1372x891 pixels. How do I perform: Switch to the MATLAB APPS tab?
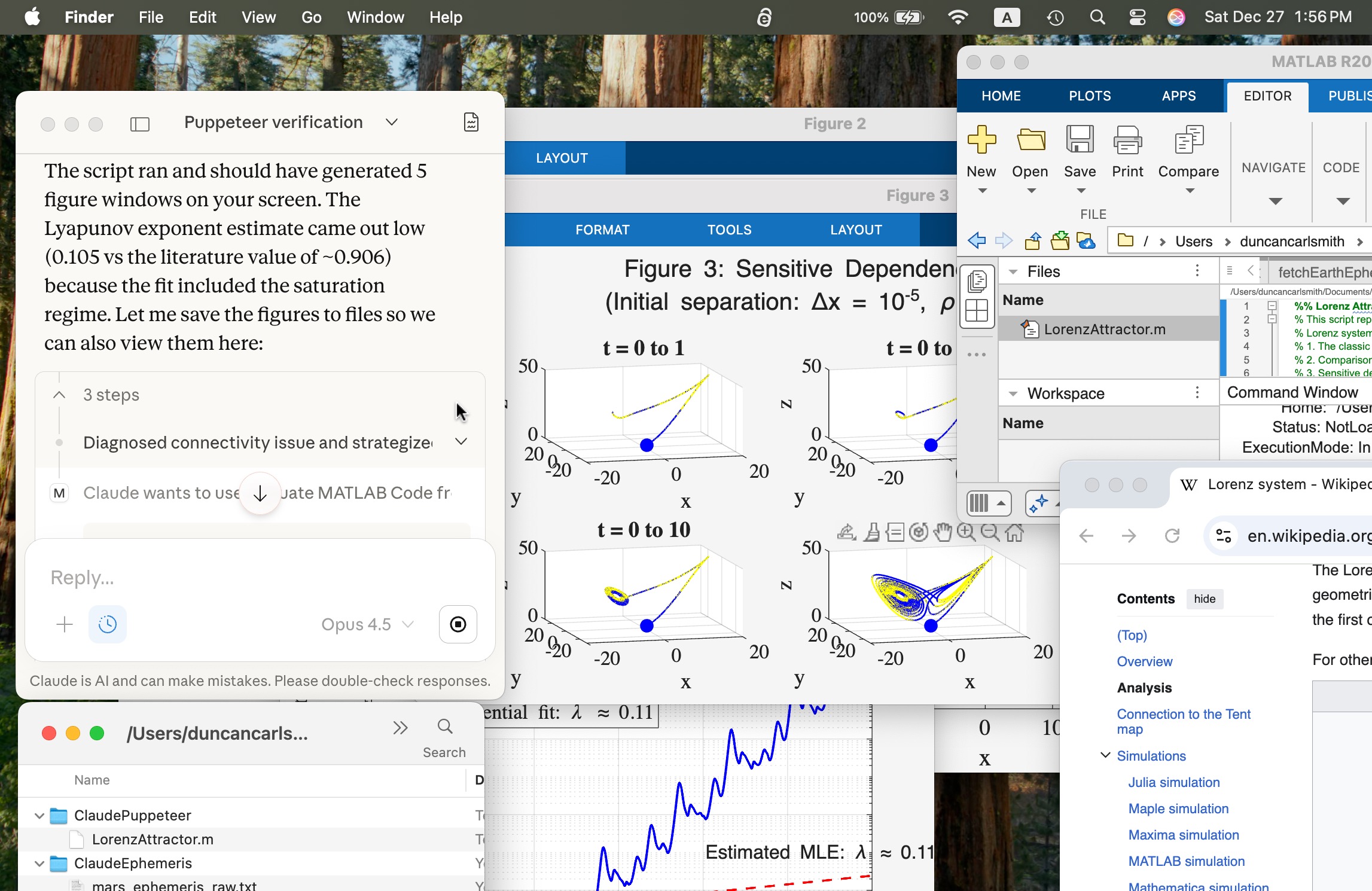click(x=1179, y=96)
